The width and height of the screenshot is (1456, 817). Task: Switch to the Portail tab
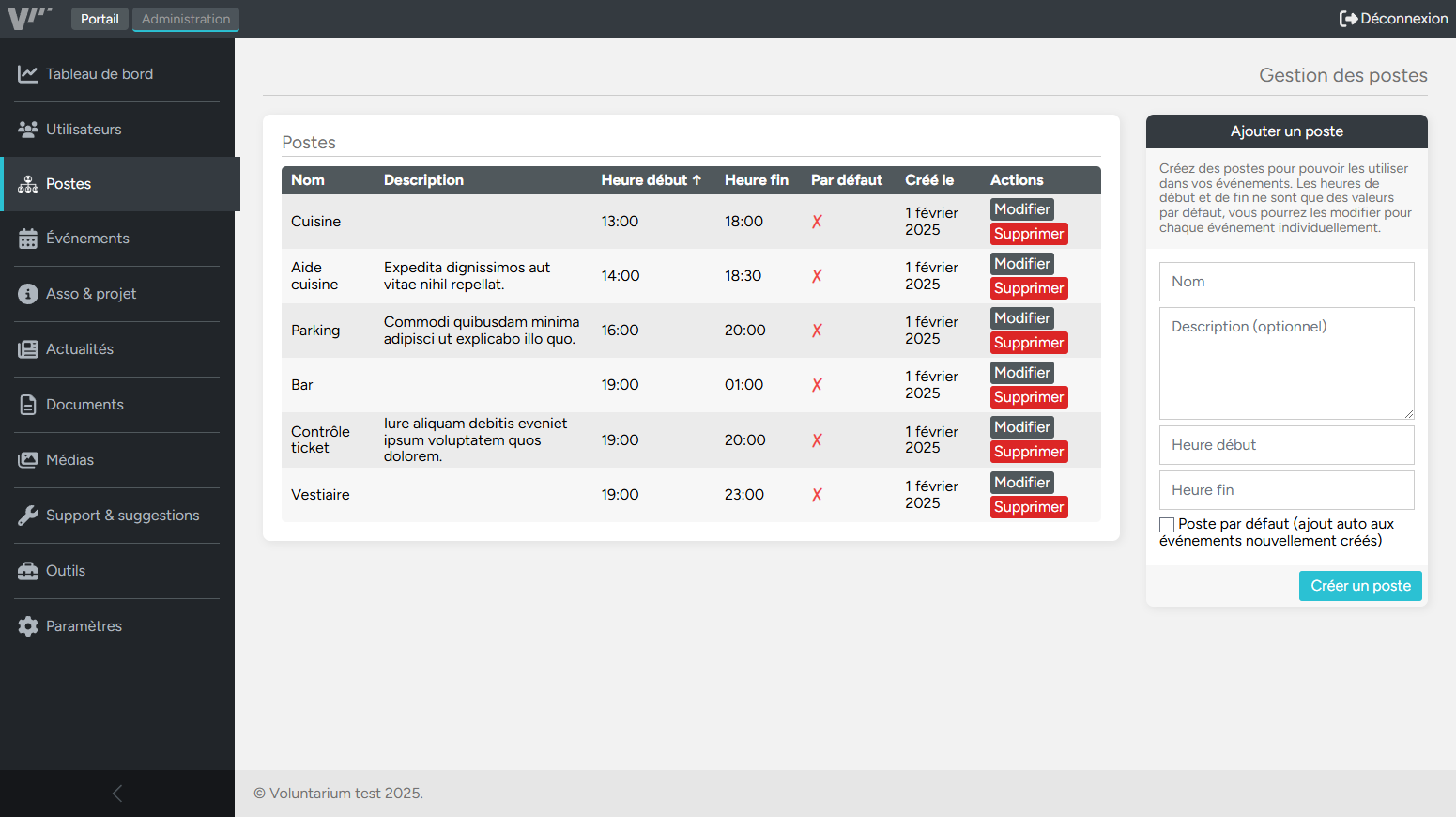click(100, 18)
